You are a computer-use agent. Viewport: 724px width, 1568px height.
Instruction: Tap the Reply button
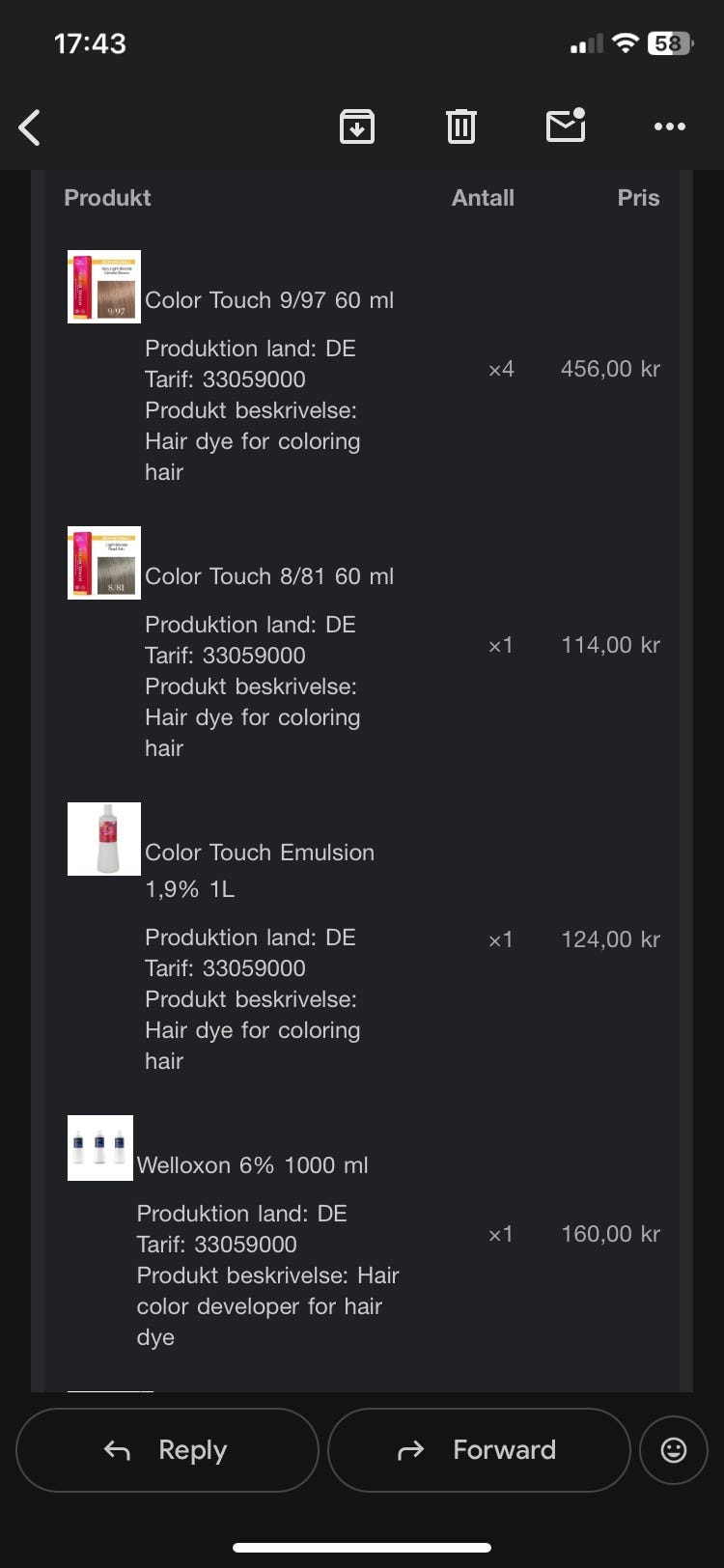coord(167,1449)
